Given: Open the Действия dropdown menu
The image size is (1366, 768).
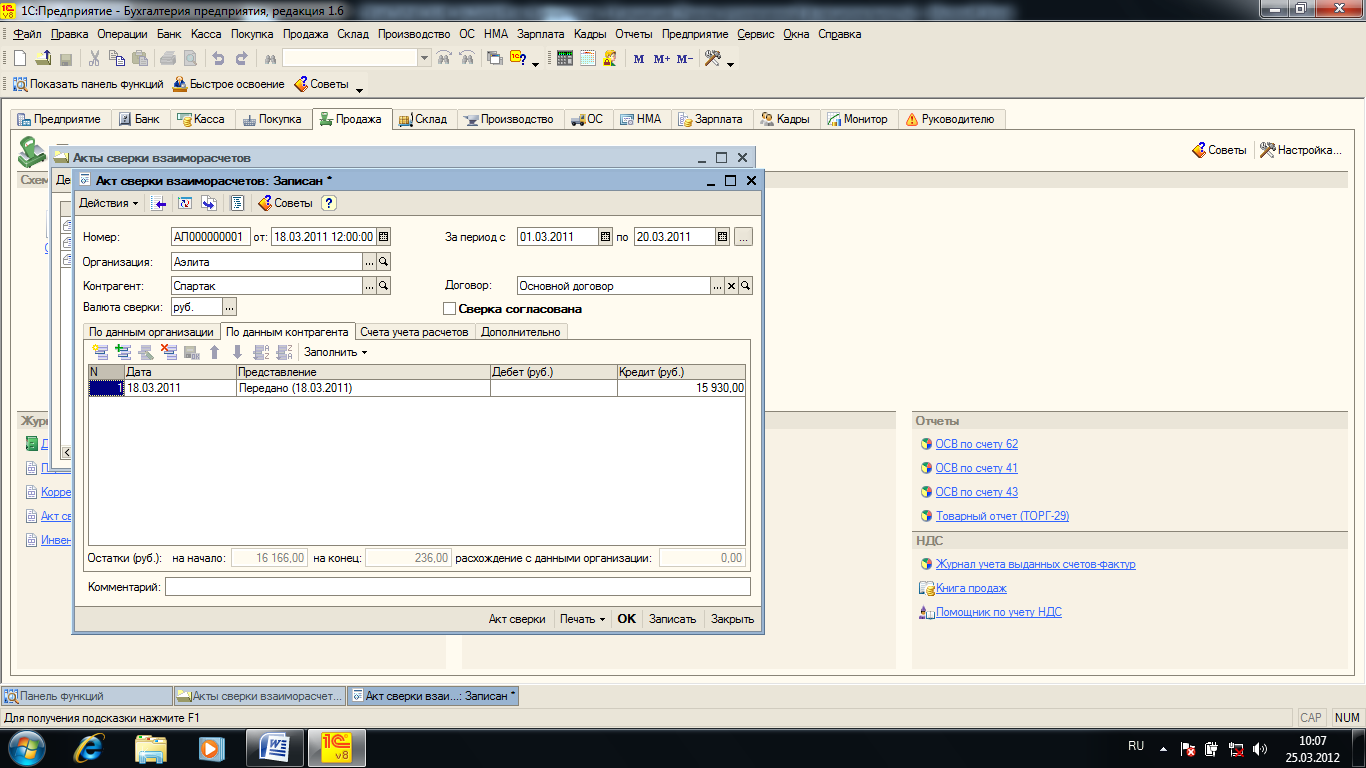Looking at the screenshot, I should tap(109, 203).
